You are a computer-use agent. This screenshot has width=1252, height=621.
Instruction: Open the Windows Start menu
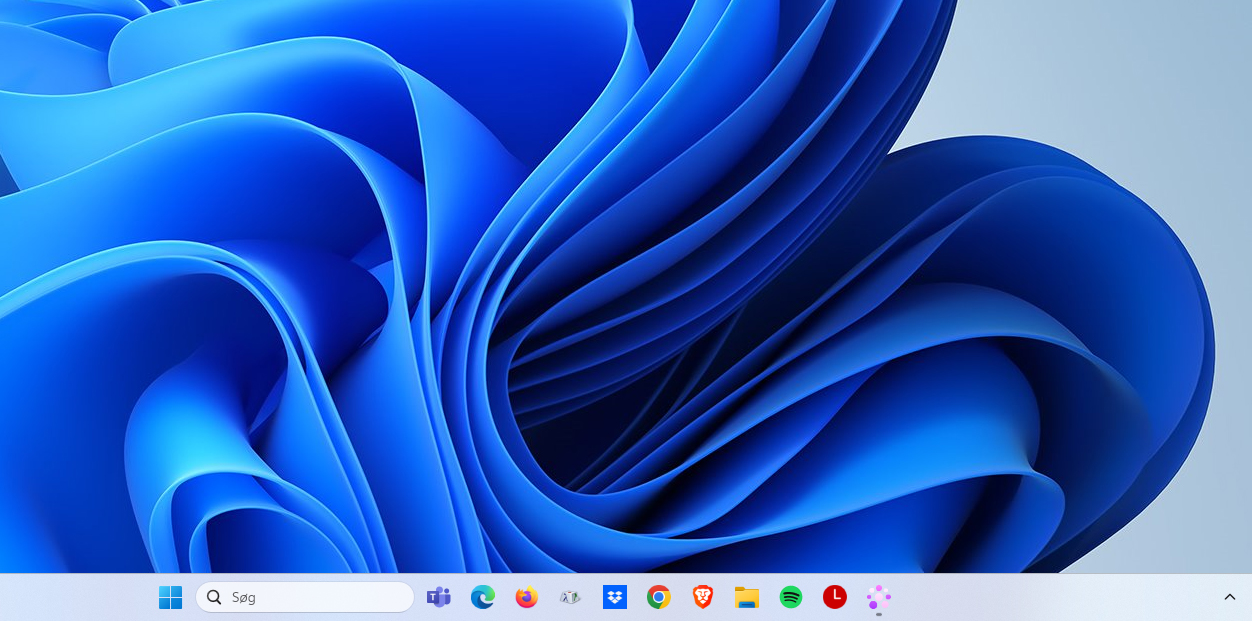(171, 597)
